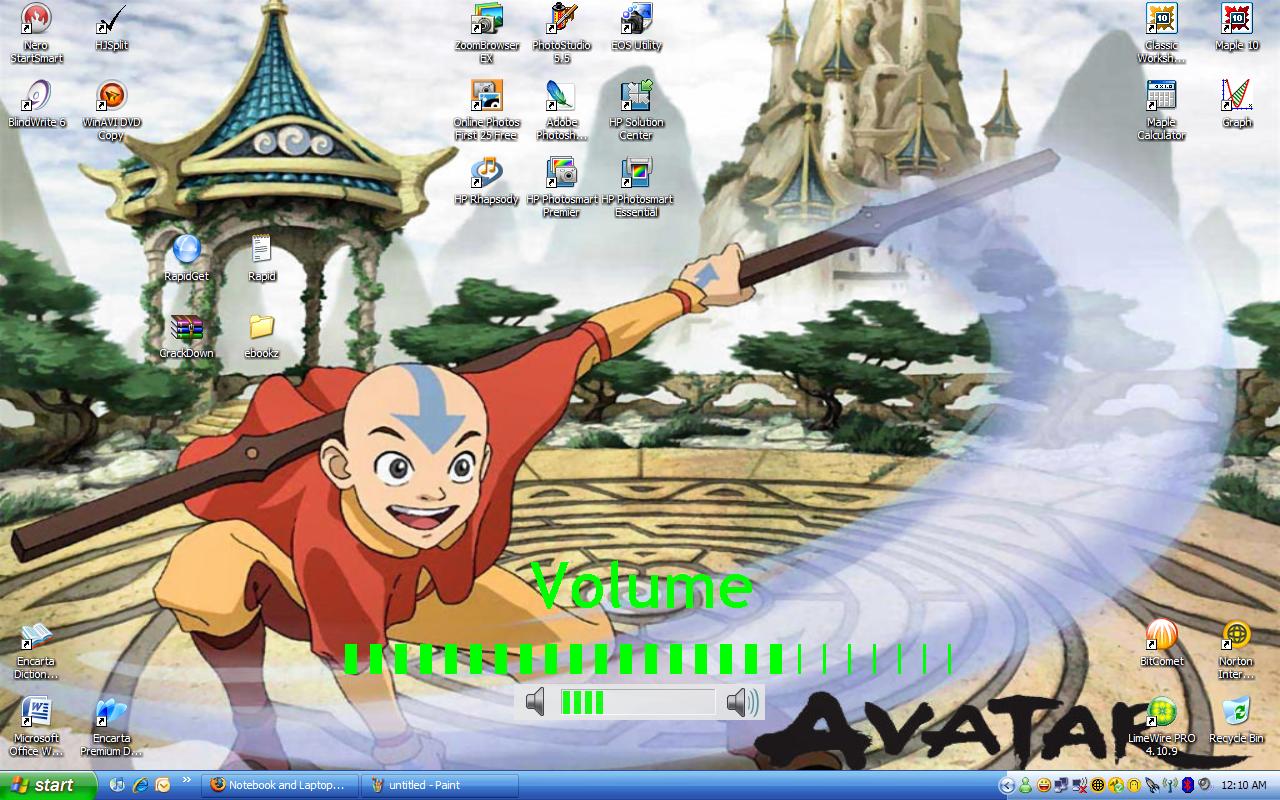Open Norton Internet Security shortcut

1237,649
